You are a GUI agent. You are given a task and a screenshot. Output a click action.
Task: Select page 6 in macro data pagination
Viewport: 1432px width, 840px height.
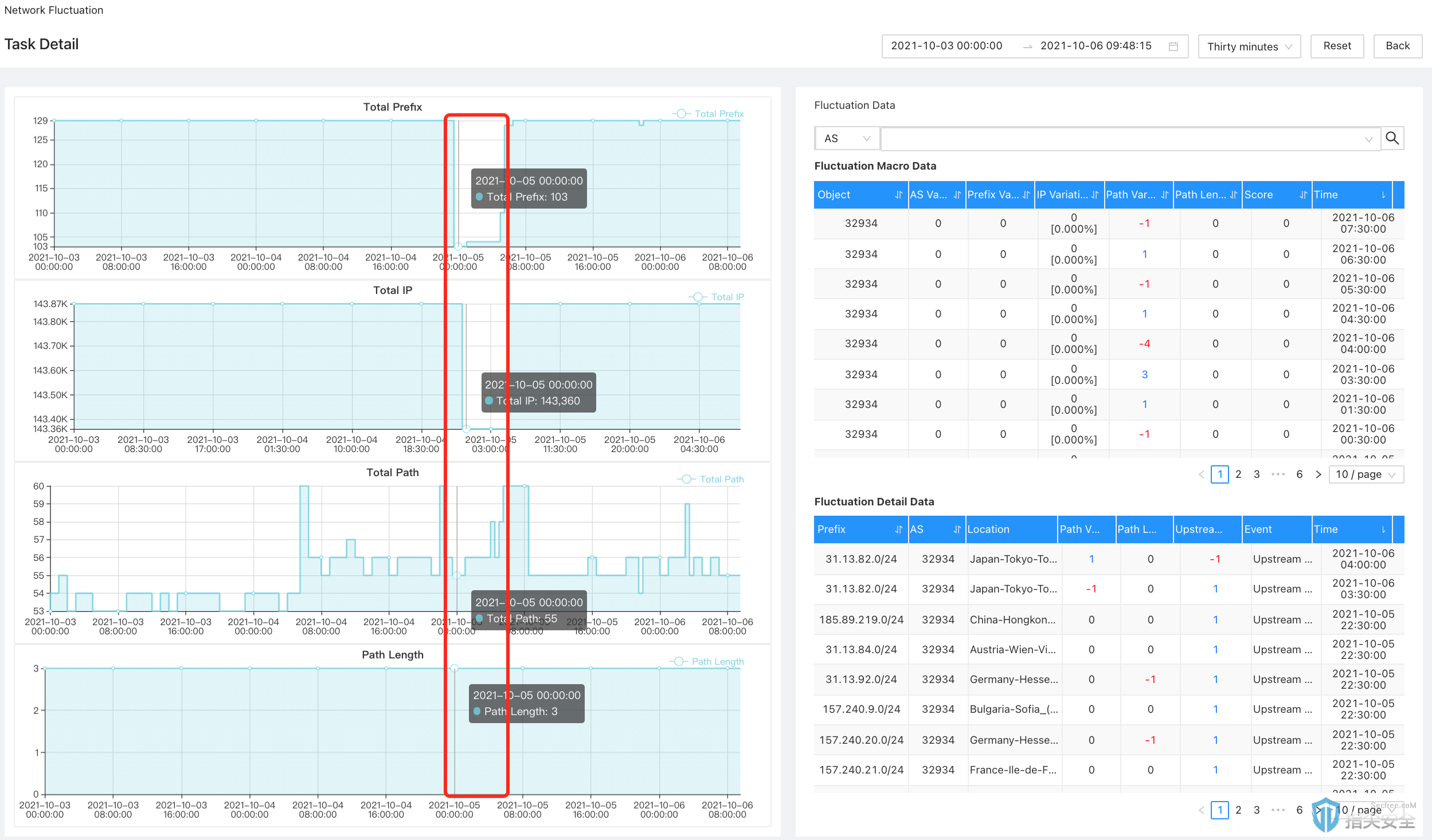tap(1300, 474)
